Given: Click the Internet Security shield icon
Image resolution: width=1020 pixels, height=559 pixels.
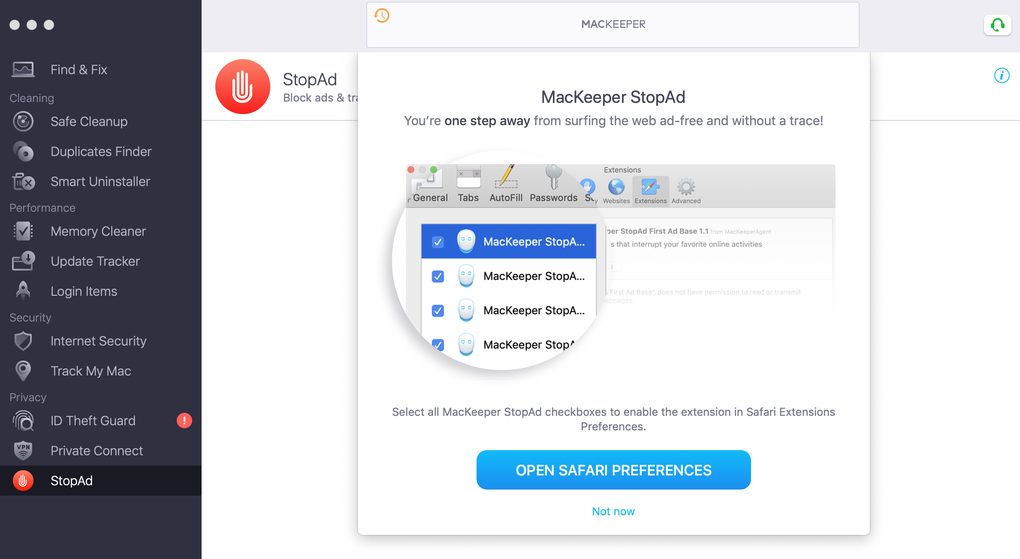Looking at the screenshot, I should [23, 341].
